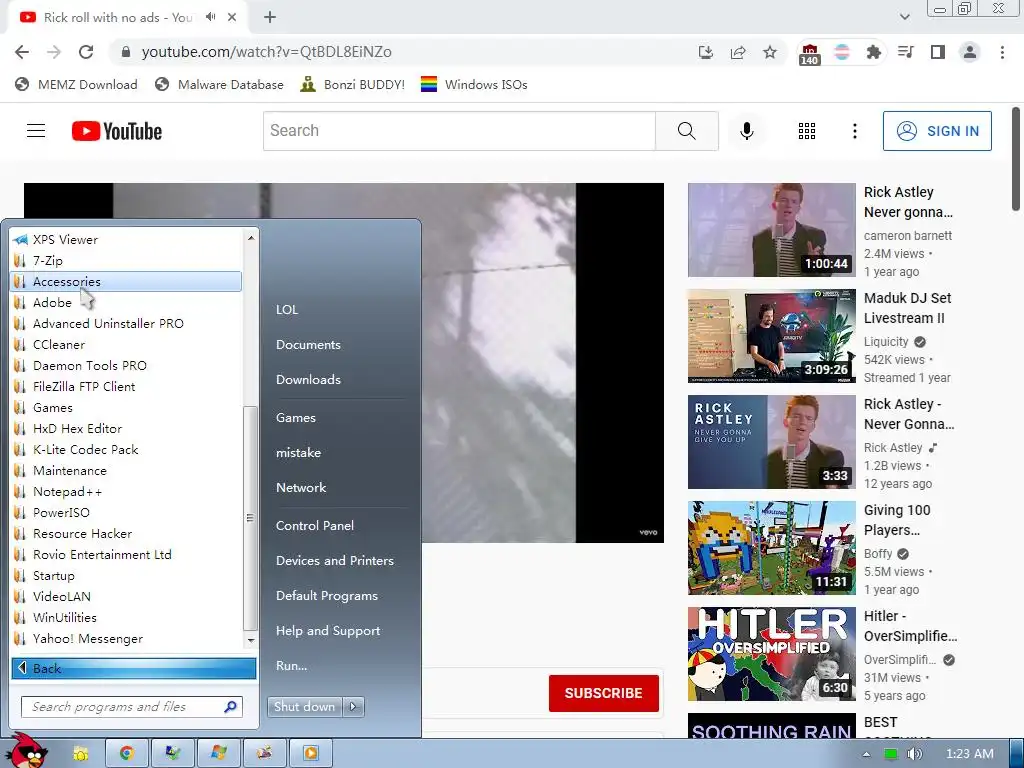Screen dimensions: 1024x768
Task: Click the Angry Birds Start button
Action: click(27, 750)
